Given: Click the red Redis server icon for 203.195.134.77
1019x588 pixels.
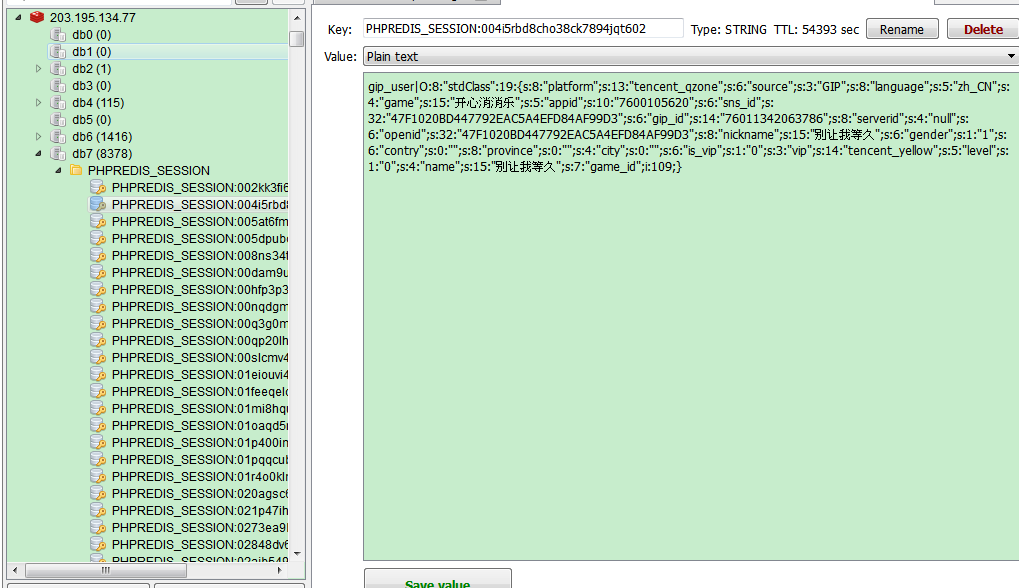Looking at the screenshot, I should click(37, 18).
